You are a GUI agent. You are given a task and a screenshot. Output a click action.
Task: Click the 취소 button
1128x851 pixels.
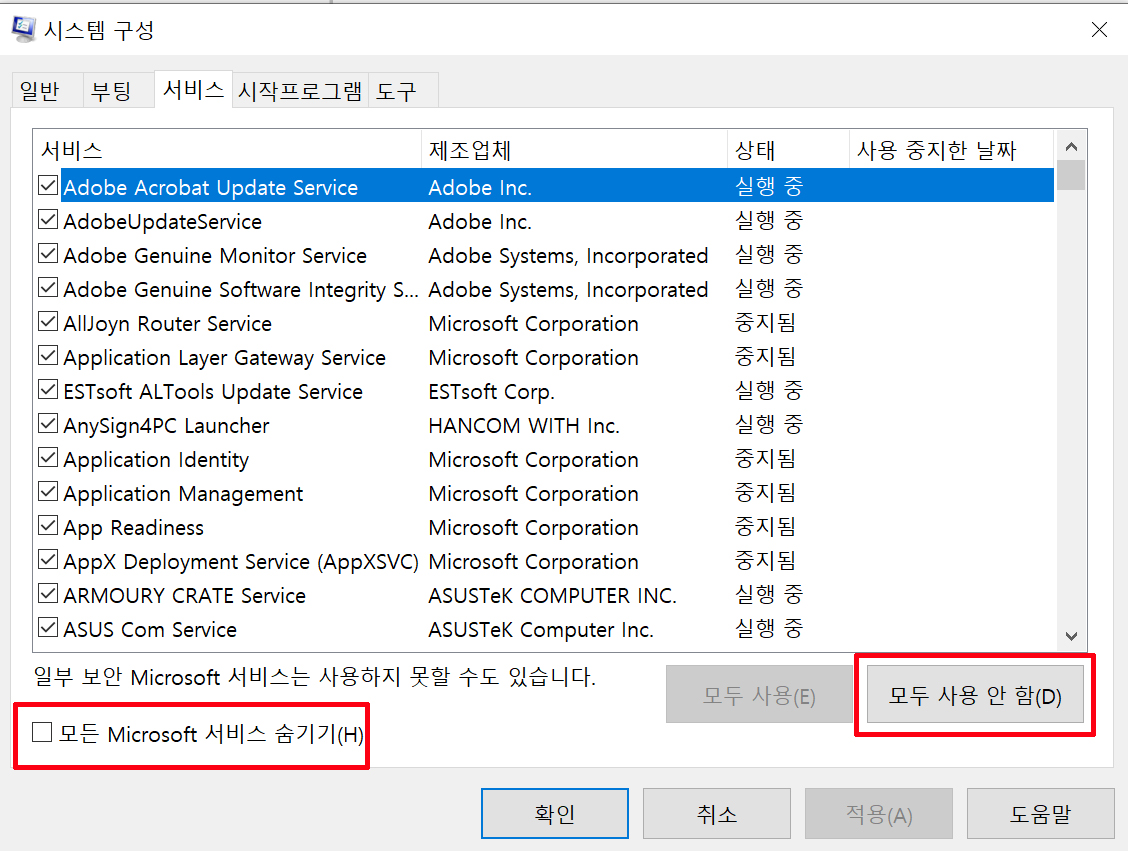tap(717, 814)
